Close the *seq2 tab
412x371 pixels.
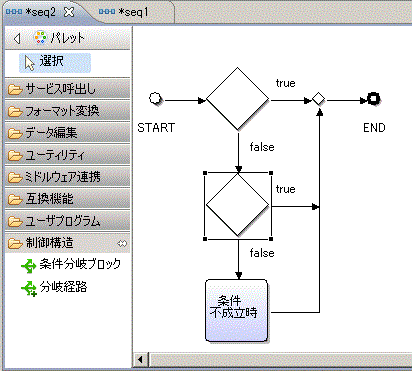click(69, 12)
